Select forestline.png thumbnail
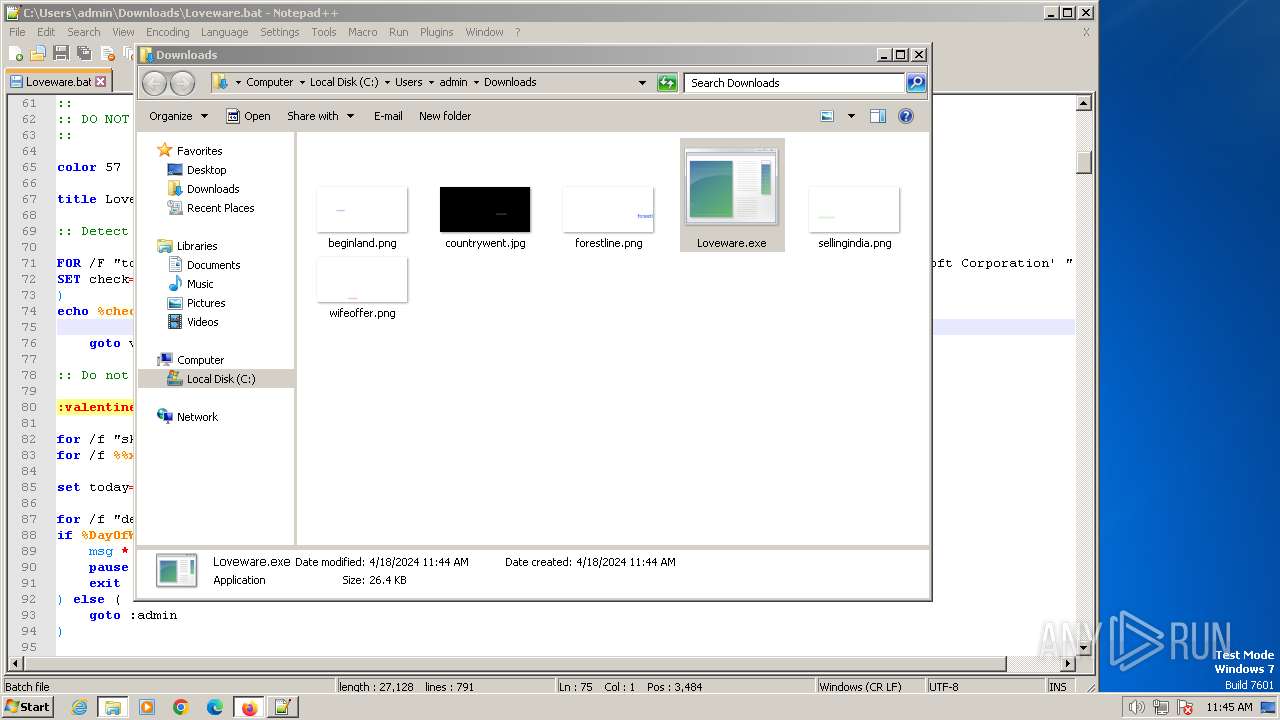Screen dimensions: 1280x720 (x=608, y=209)
